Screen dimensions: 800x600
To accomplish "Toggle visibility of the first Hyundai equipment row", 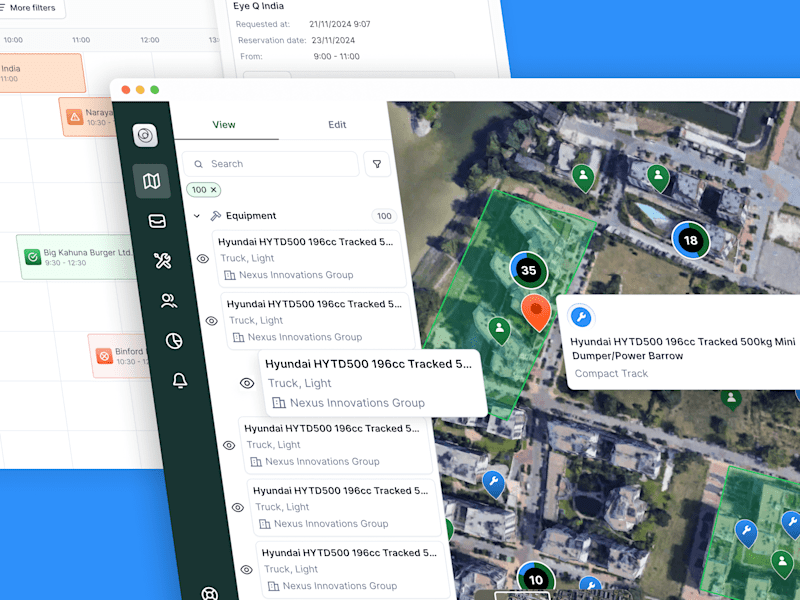I will tap(203, 259).
